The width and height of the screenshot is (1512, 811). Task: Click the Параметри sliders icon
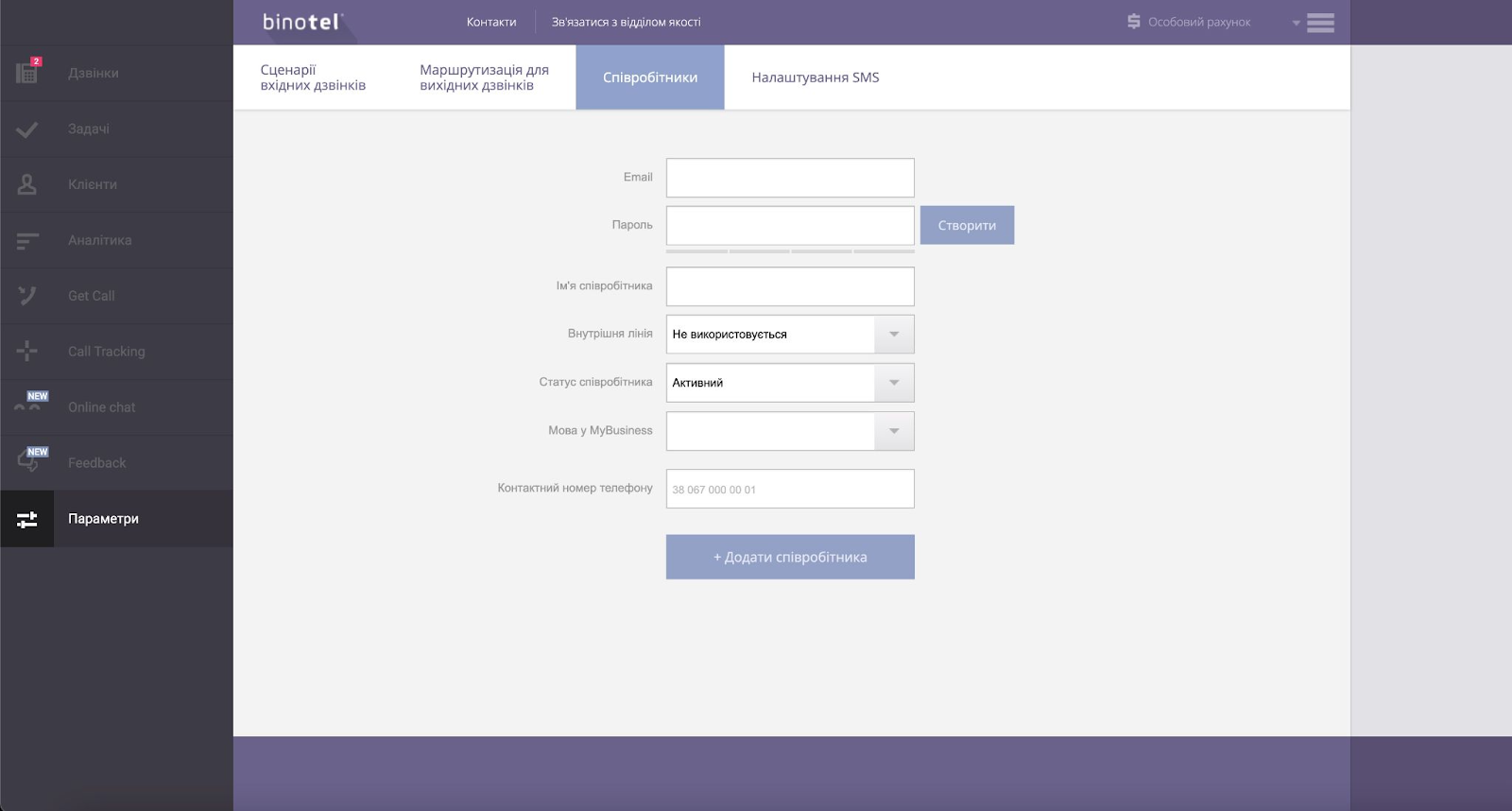27,519
